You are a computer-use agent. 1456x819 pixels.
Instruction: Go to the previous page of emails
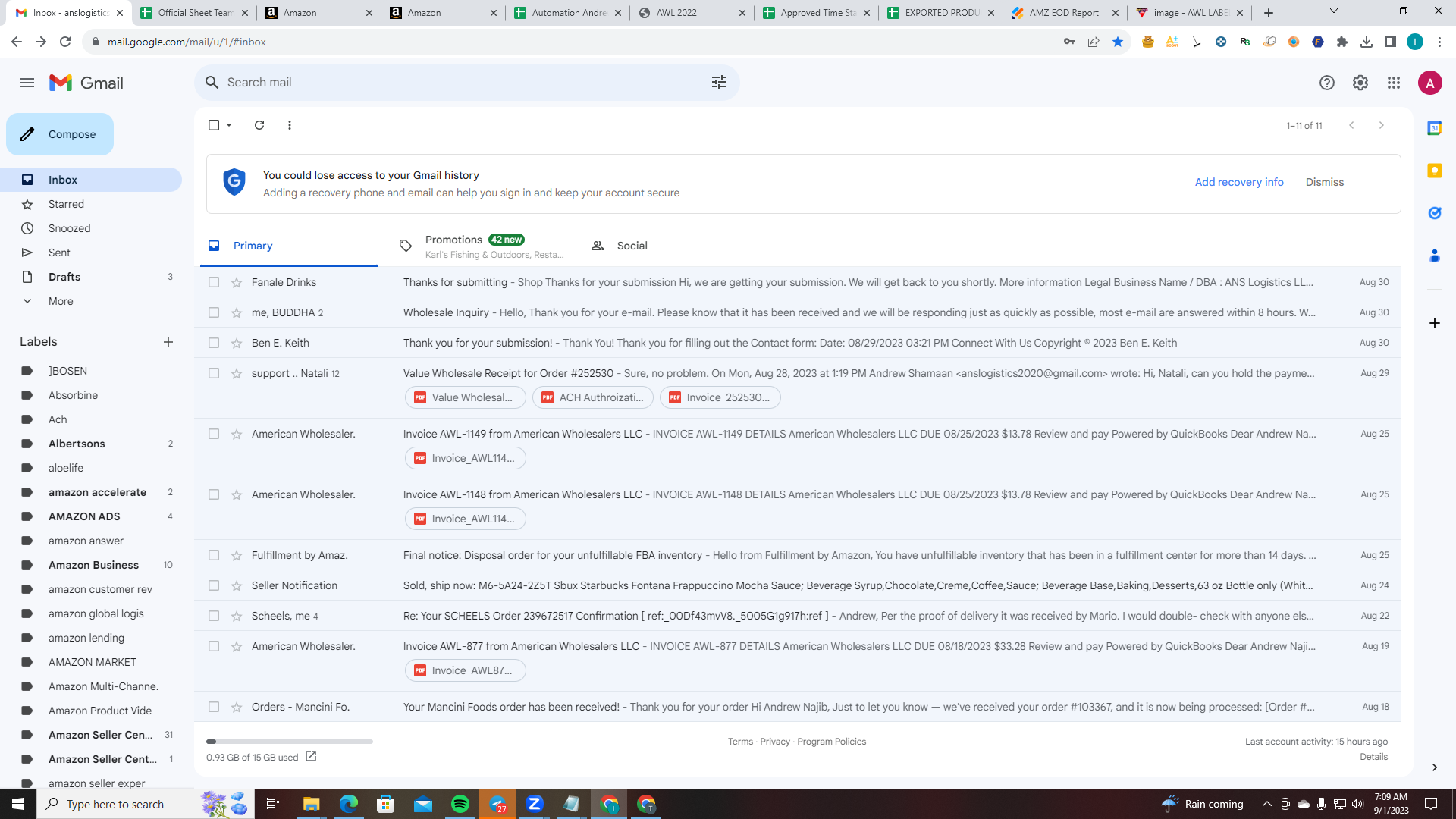(1351, 125)
